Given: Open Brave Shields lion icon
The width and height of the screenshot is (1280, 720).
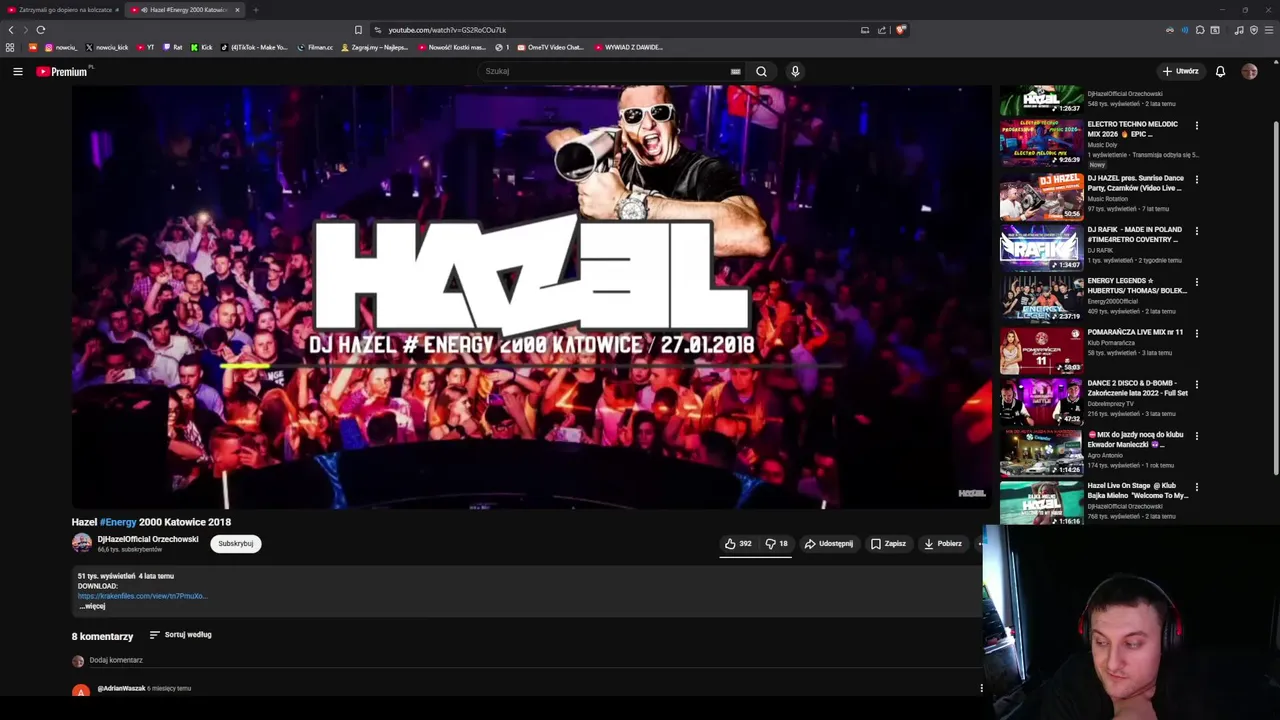Looking at the screenshot, I should pos(900,30).
